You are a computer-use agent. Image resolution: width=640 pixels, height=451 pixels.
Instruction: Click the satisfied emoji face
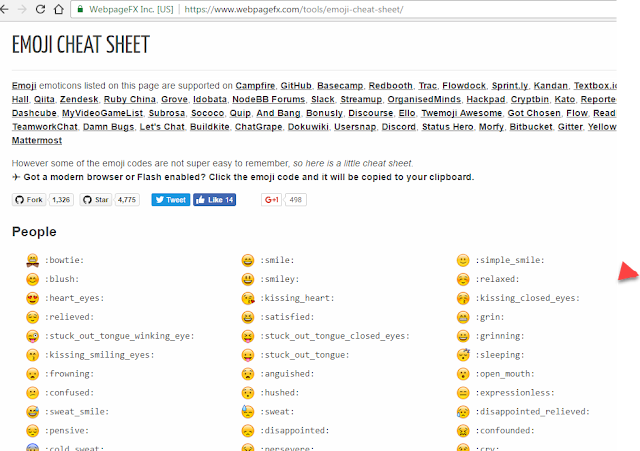point(248,317)
